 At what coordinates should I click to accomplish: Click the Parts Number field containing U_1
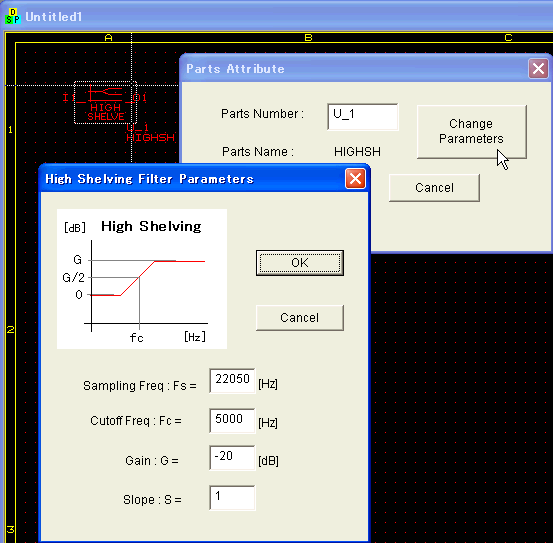coord(363,117)
